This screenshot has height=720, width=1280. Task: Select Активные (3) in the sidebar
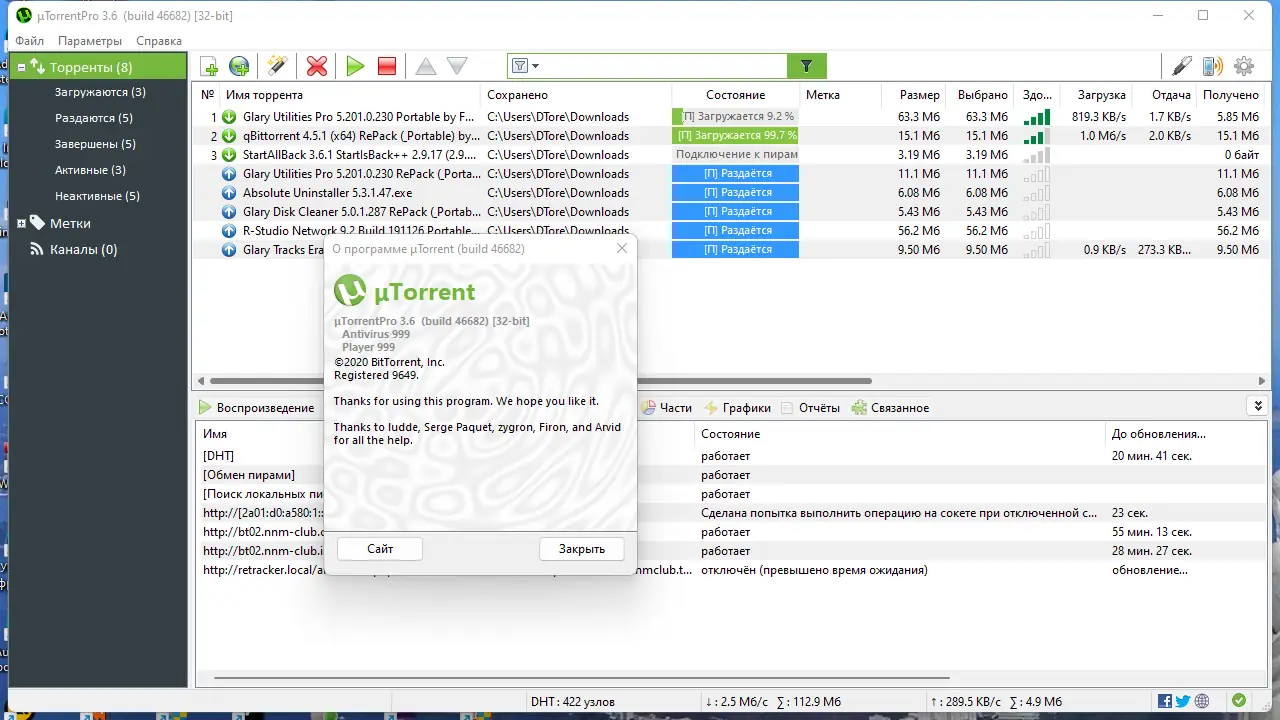90,170
